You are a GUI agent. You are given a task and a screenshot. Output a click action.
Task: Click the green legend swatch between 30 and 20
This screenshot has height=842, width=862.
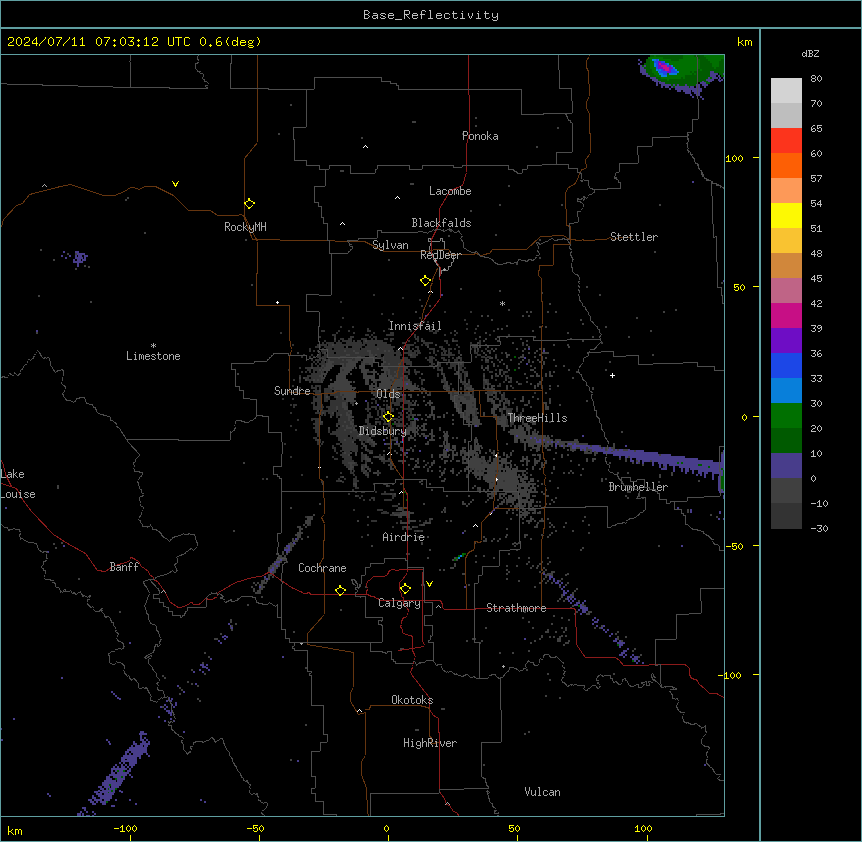[786, 416]
